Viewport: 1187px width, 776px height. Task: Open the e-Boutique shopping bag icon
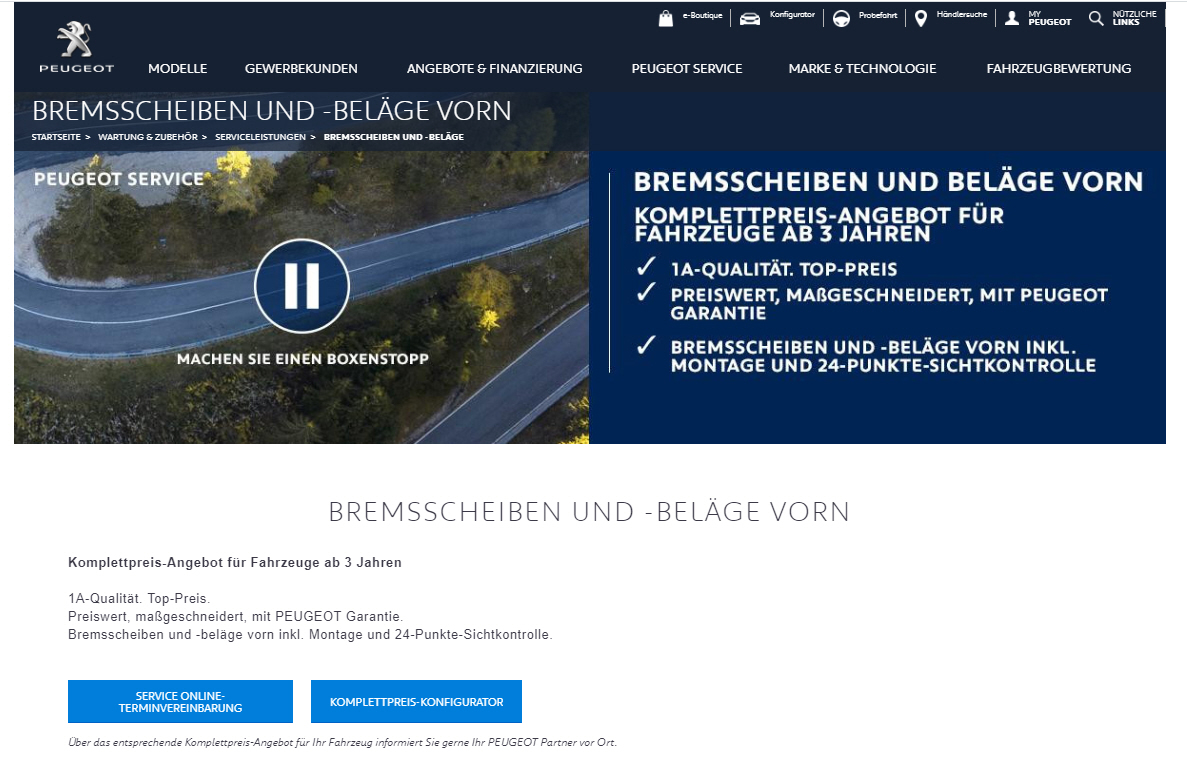point(665,18)
